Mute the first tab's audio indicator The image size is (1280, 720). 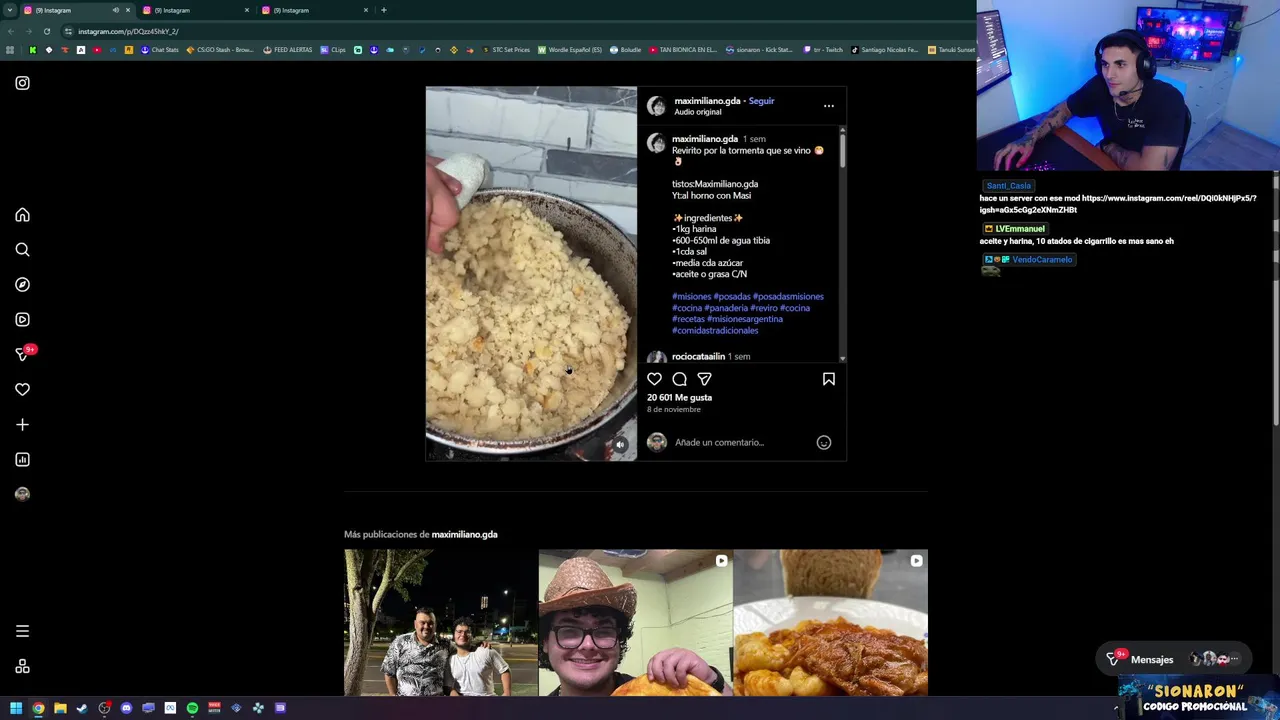pyautogui.click(x=115, y=10)
